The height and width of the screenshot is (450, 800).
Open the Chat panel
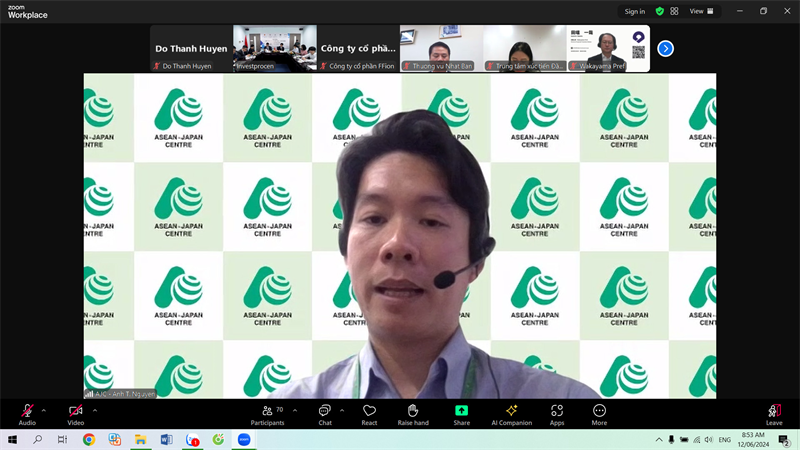pos(324,414)
